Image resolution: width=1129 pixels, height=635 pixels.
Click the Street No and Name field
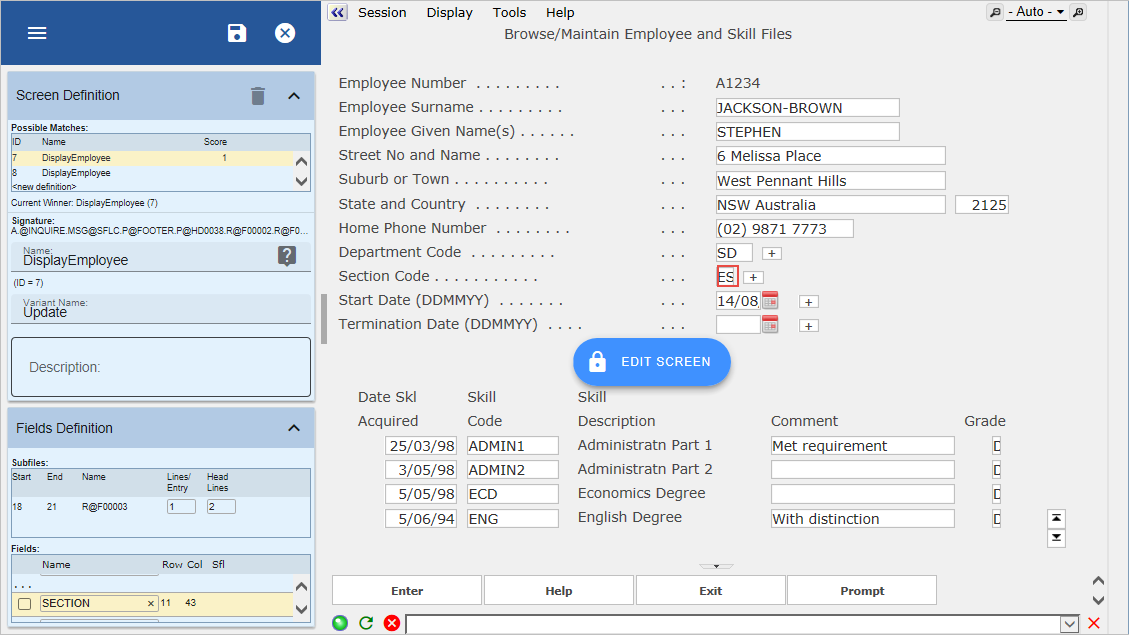click(x=830, y=156)
